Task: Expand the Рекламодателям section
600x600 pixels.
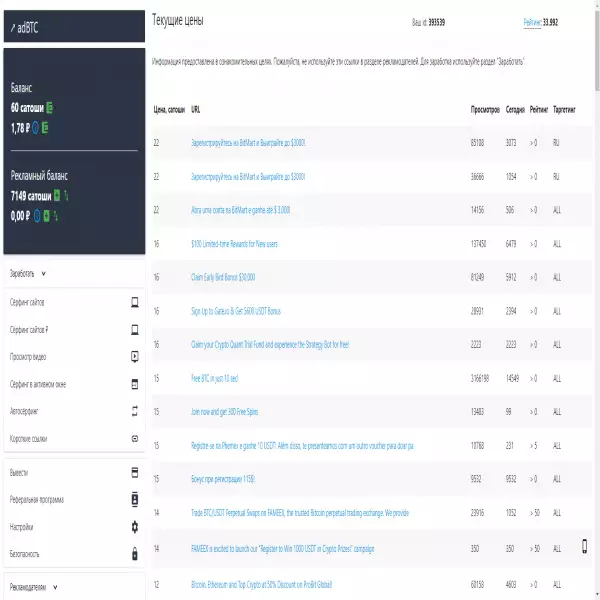Action: (33, 587)
